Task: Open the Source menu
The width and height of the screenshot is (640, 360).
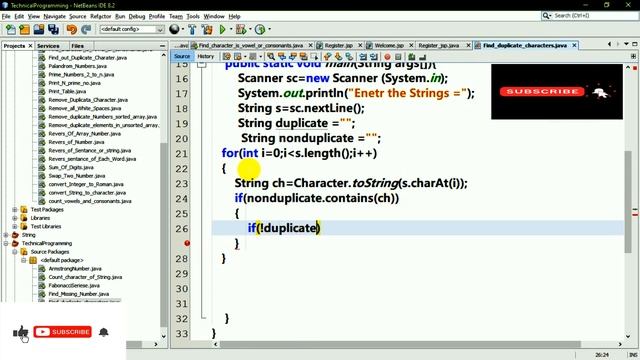Action: pyautogui.click(x=78, y=16)
